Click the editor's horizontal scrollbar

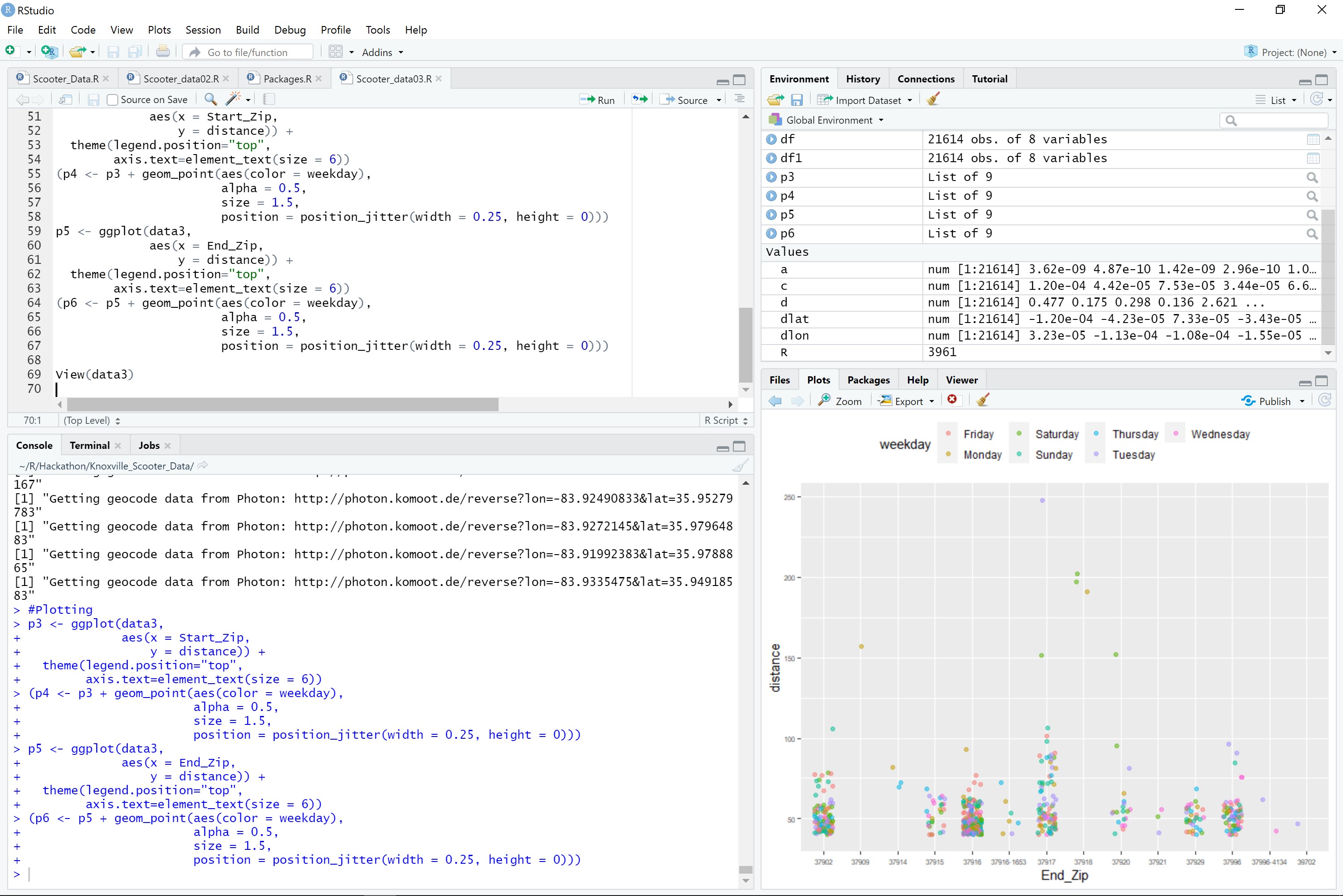283,405
